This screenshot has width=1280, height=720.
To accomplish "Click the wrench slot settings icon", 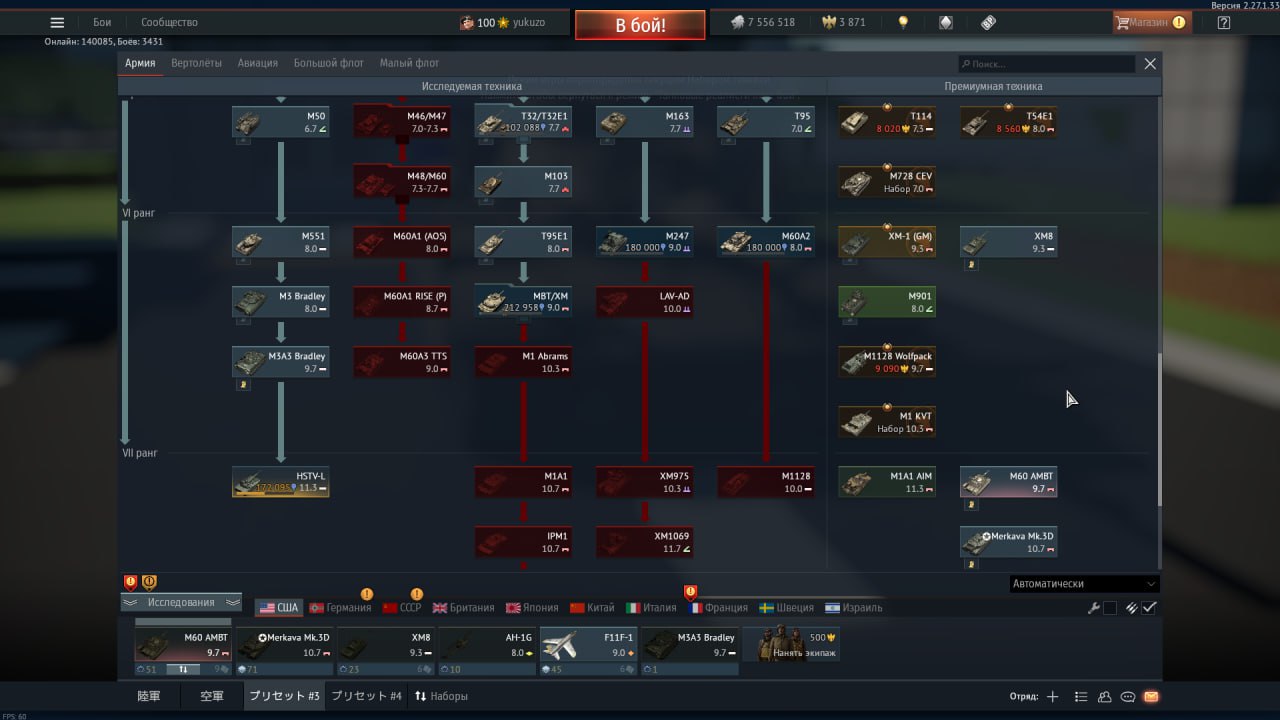I will pyautogui.click(x=1094, y=608).
